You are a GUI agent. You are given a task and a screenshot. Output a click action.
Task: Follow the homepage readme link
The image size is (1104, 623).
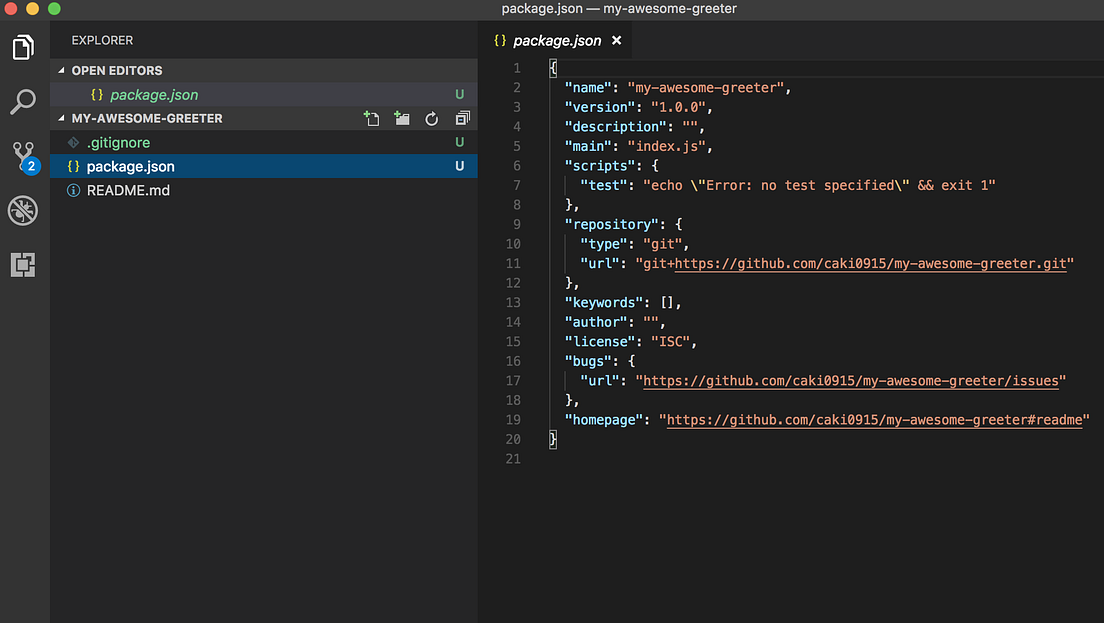[x=876, y=419]
